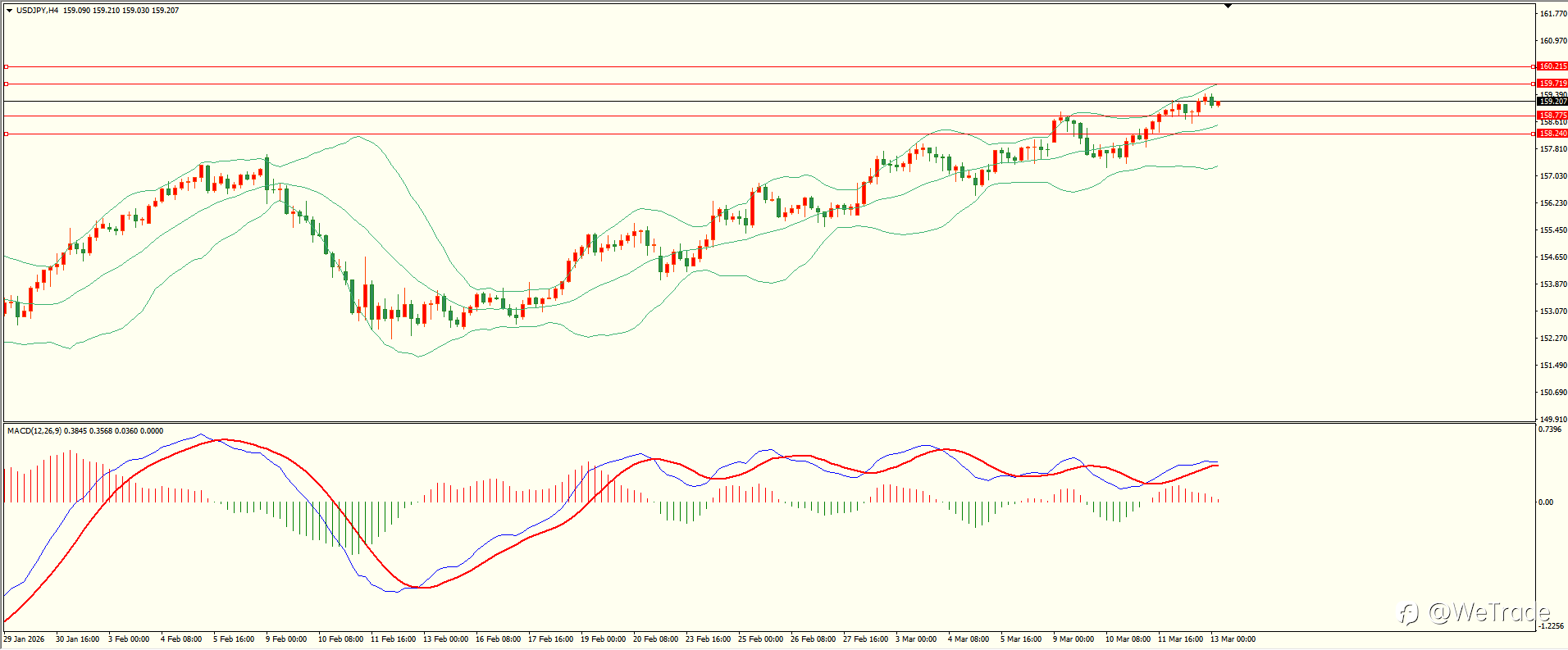Viewport: 1568px width, 650px height.
Task: Click the MACD(12,26,9) indicator label
Action: 34,431
